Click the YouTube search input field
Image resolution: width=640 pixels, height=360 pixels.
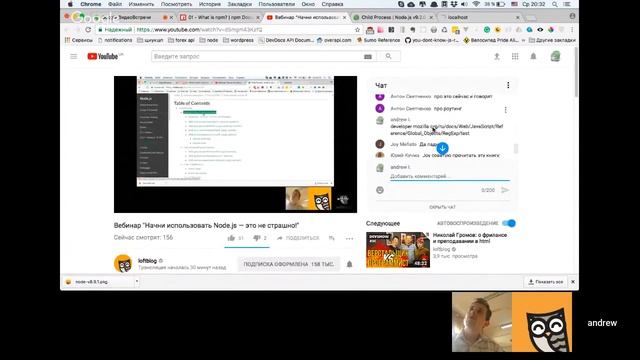pyautogui.click(x=257, y=56)
